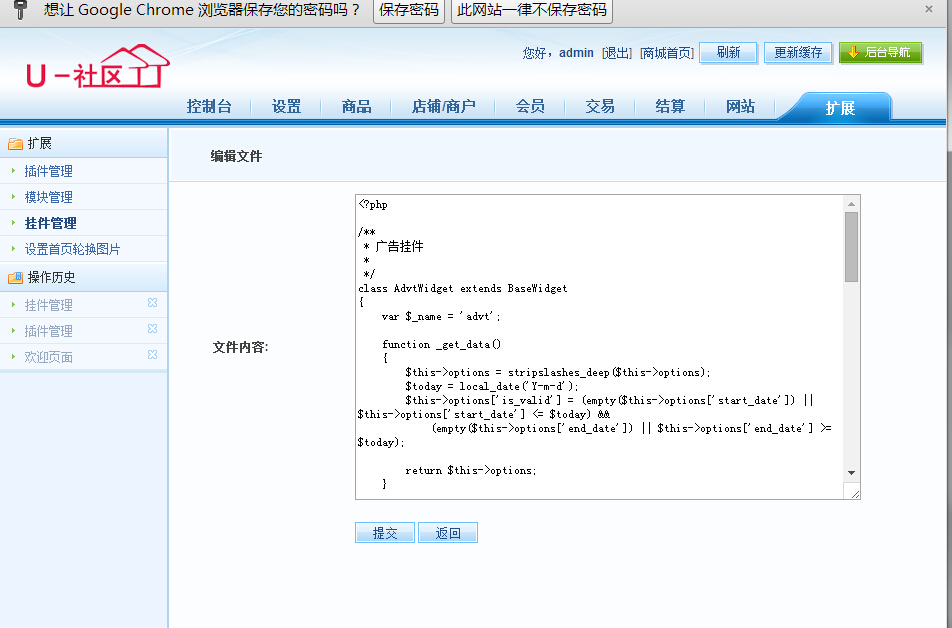Viewport: 952px width, 628px height.
Task: Open bold 挂件管理 under 扩展
Action: click(50, 224)
